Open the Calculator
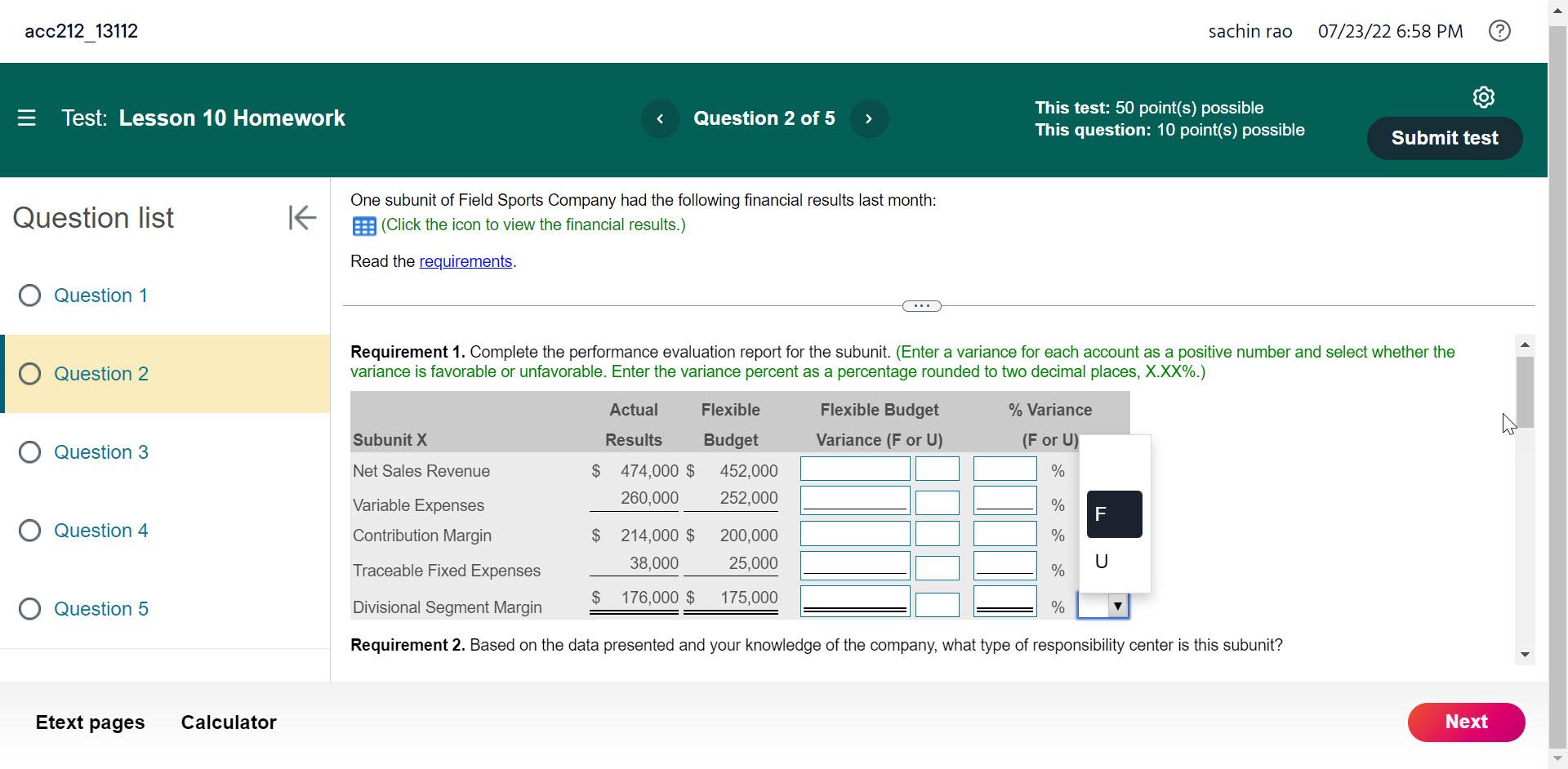1568x769 pixels. click(x=229, y=722)
